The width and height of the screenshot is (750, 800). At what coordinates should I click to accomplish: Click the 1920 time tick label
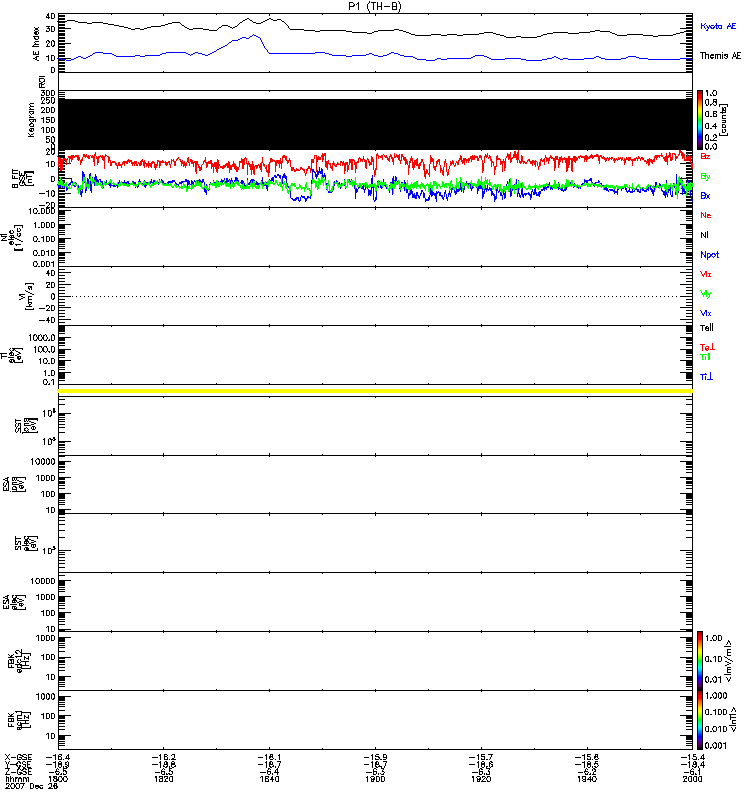click(x=481, y=779)
